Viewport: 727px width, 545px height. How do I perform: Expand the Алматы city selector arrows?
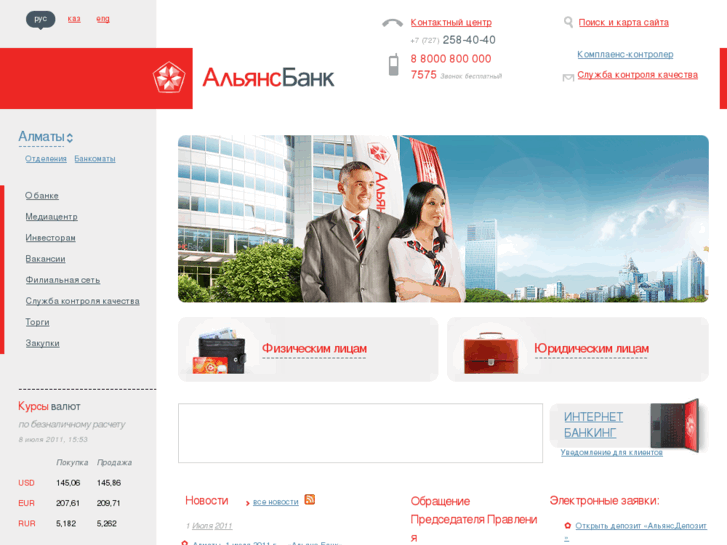click(x=70, y=138)
